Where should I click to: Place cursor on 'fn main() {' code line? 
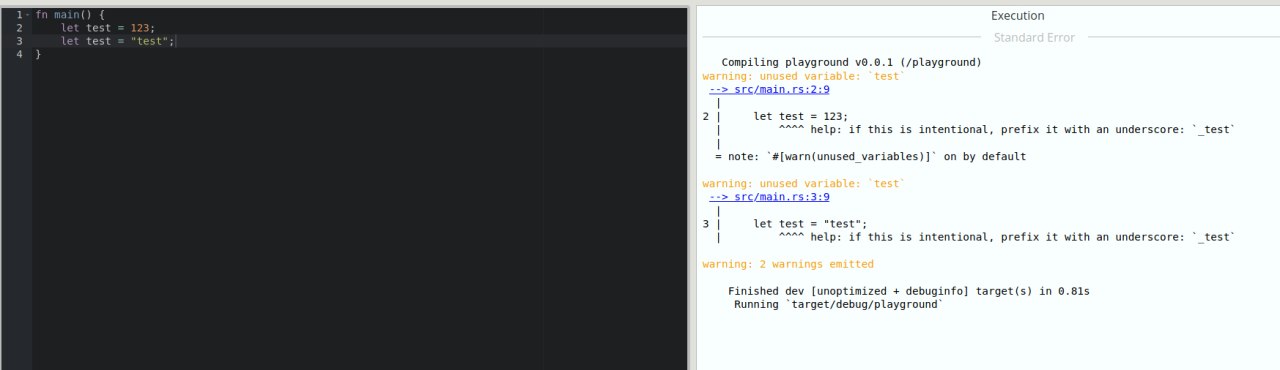point(70,15)
